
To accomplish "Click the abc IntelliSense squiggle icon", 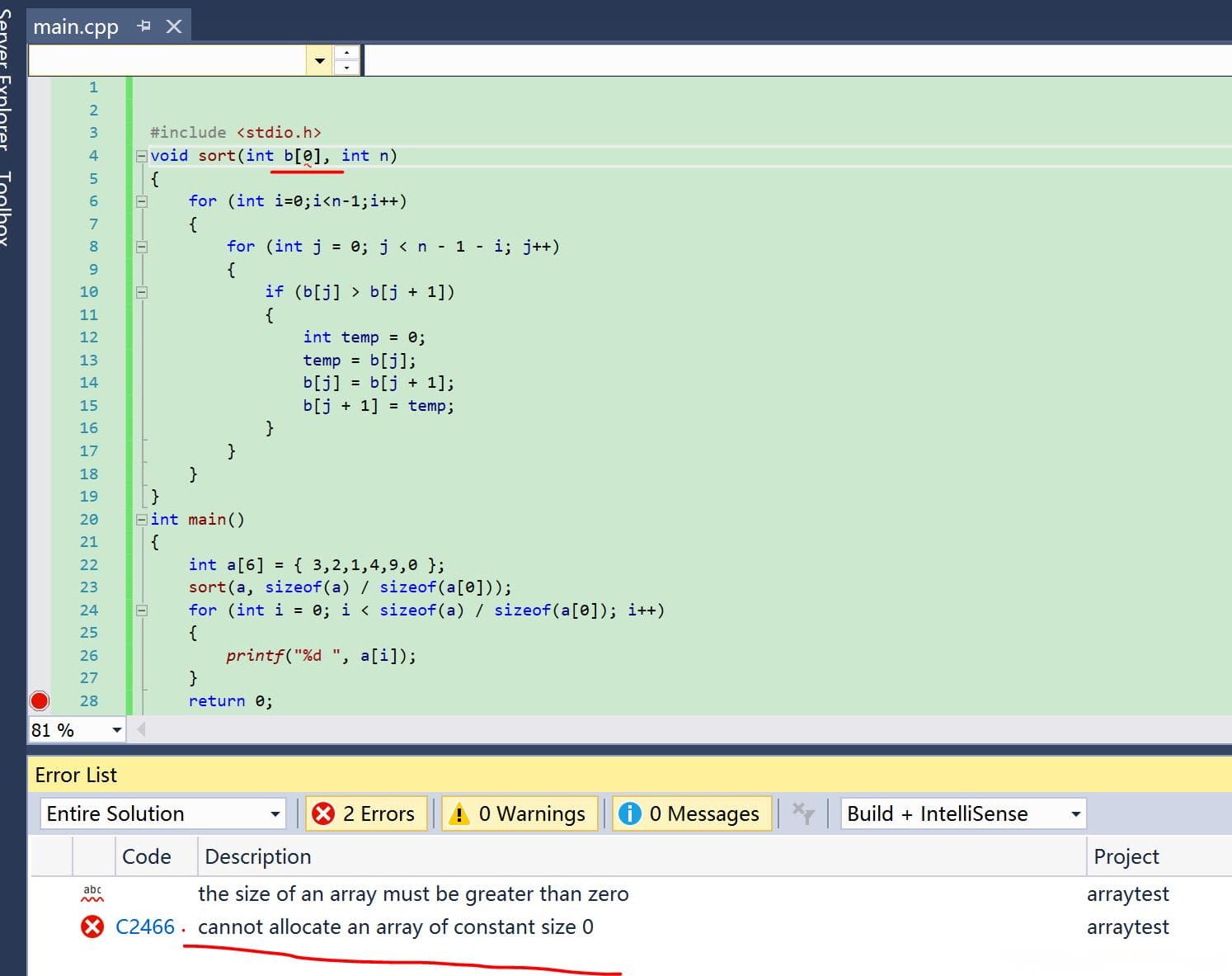I will [93, 893].
